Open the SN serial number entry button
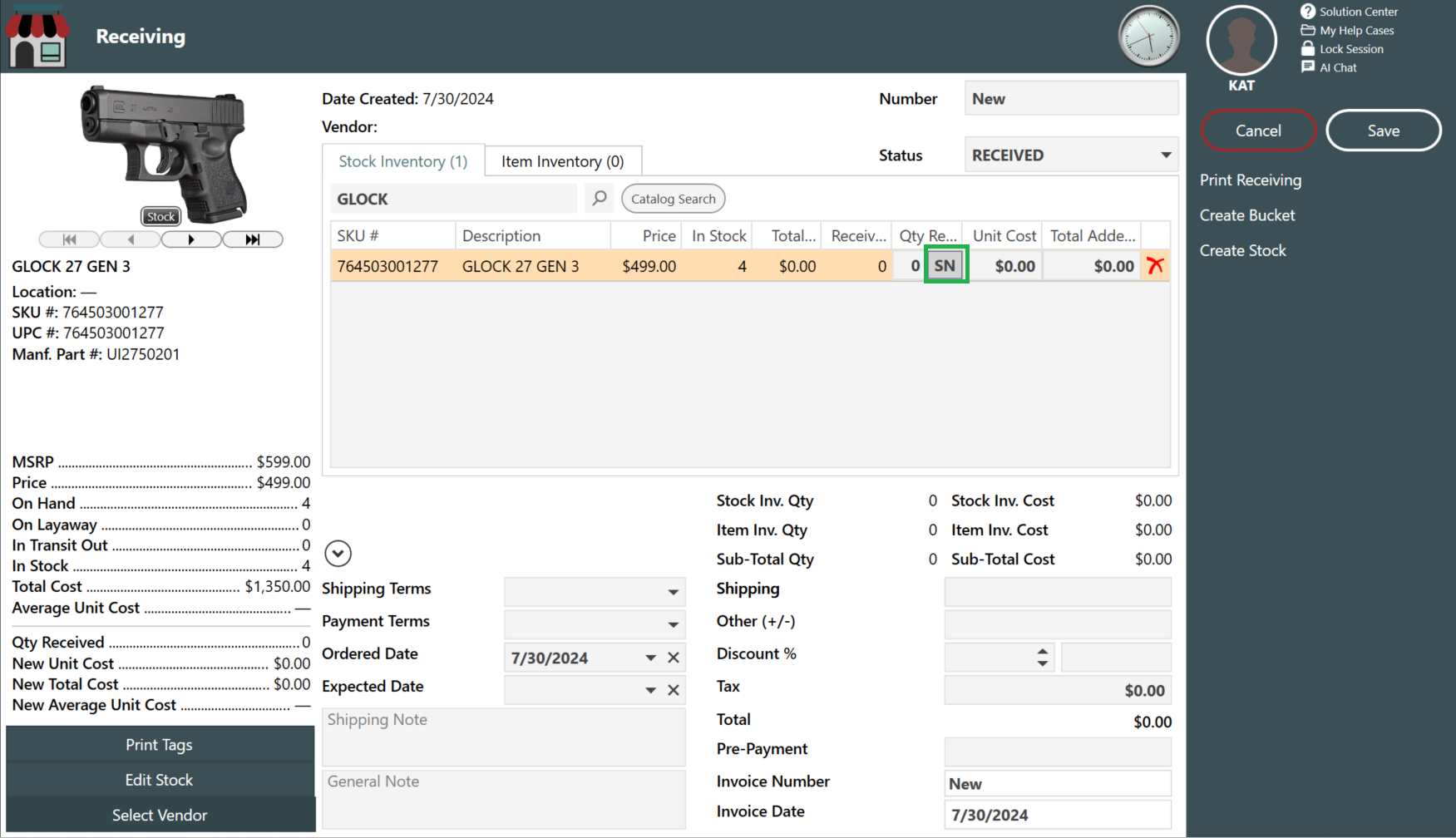 tap(945, 266)
